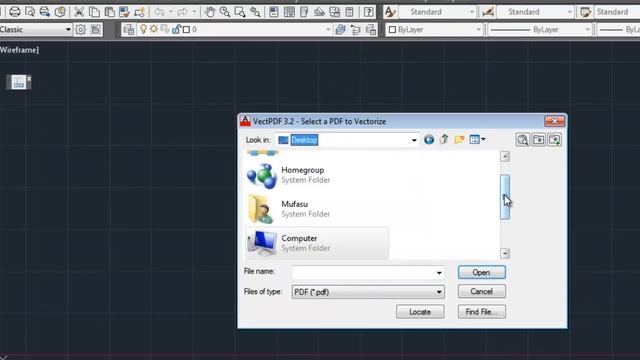Click the Find File... button
640x360 pixels.
(482, 312)
